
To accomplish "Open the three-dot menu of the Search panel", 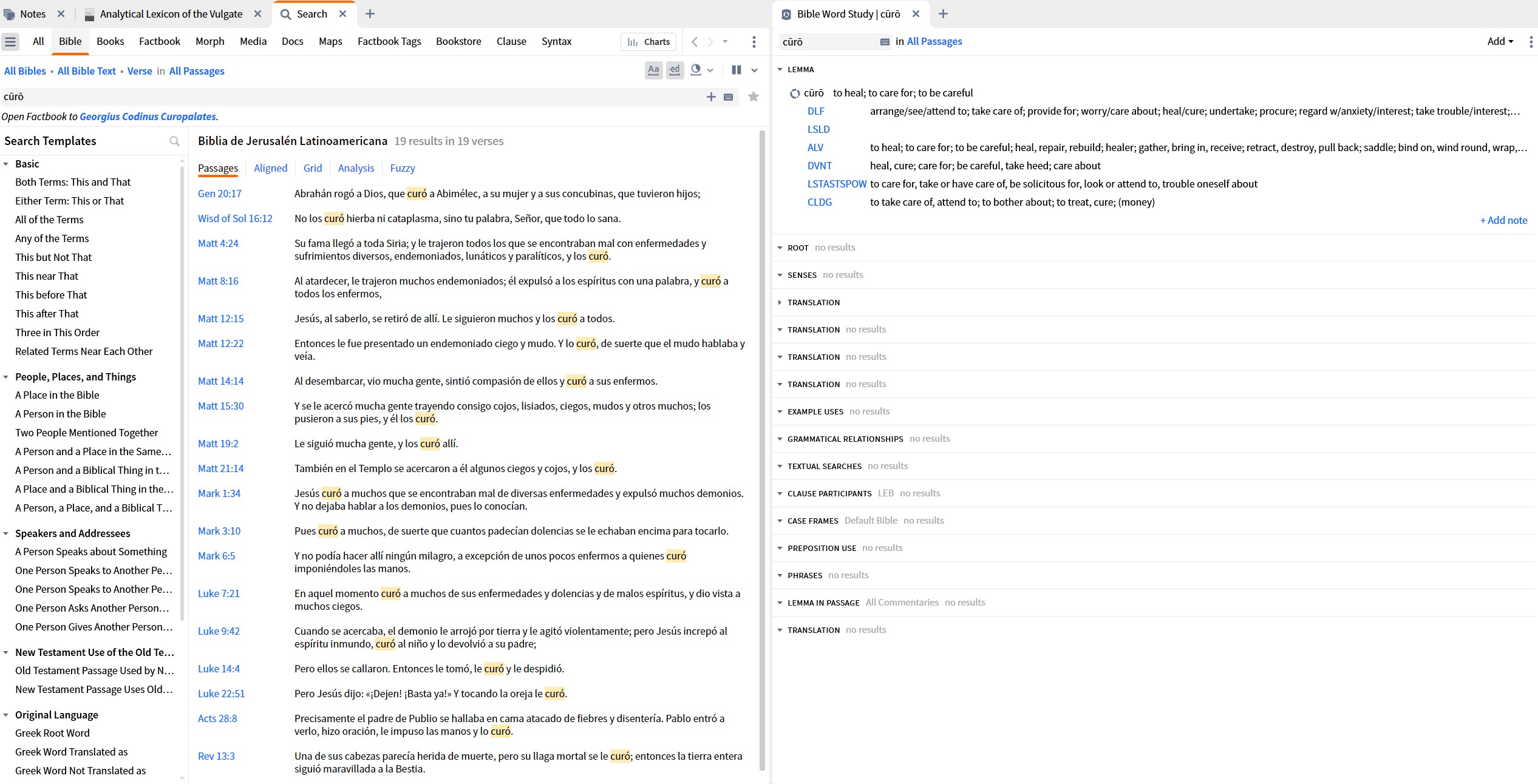I will (754, 42).
